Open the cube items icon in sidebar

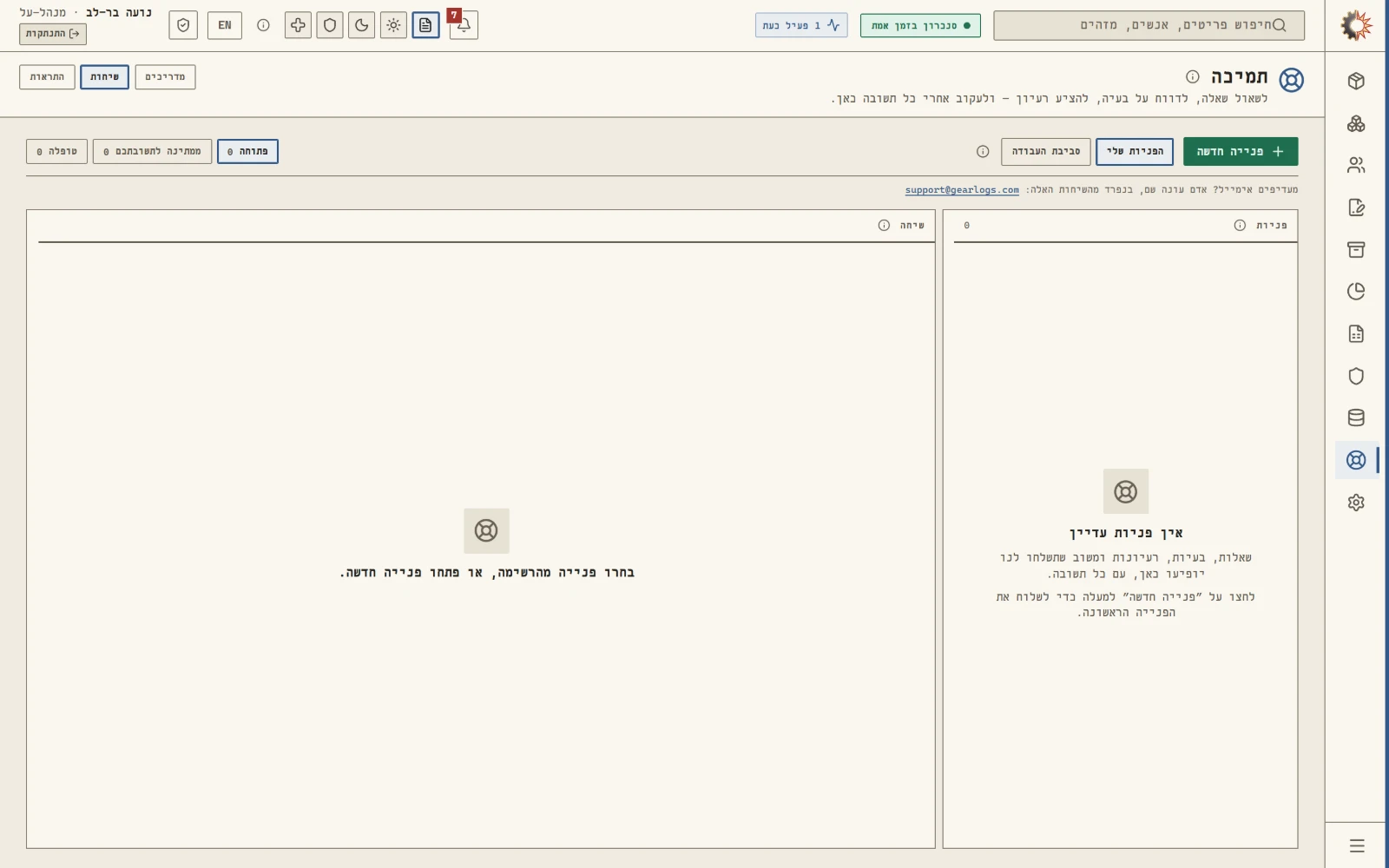(x=1356, y=81)
